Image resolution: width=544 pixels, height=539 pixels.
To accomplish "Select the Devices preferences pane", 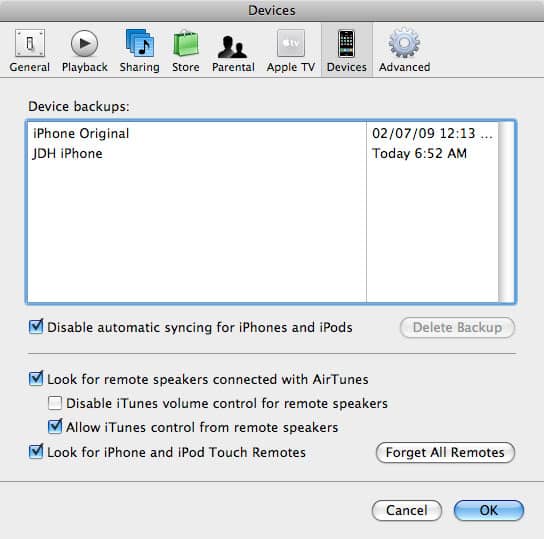I will (x=347, y=51).
